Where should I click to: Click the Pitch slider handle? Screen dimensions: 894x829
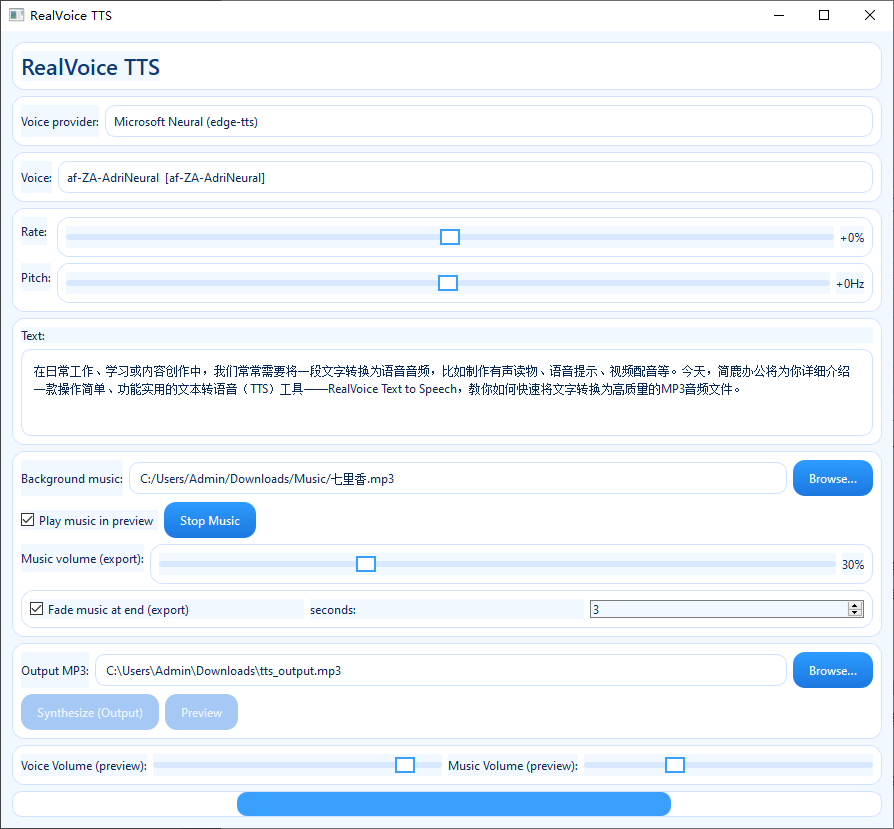coord(448,283)
